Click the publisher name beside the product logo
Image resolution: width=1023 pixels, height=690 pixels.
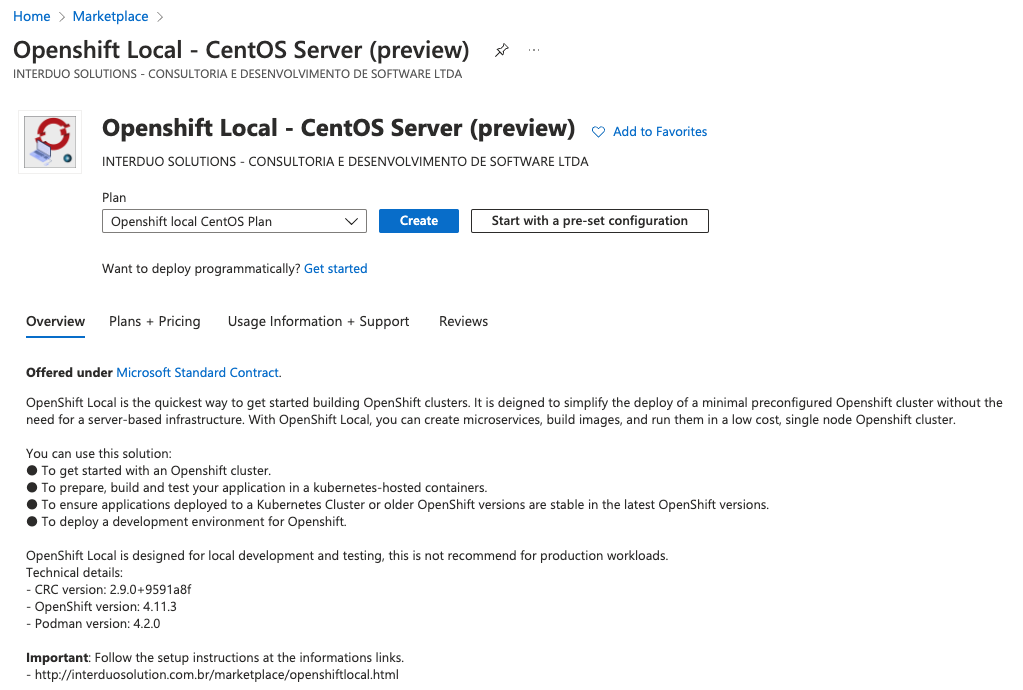[x=345, y=162]
